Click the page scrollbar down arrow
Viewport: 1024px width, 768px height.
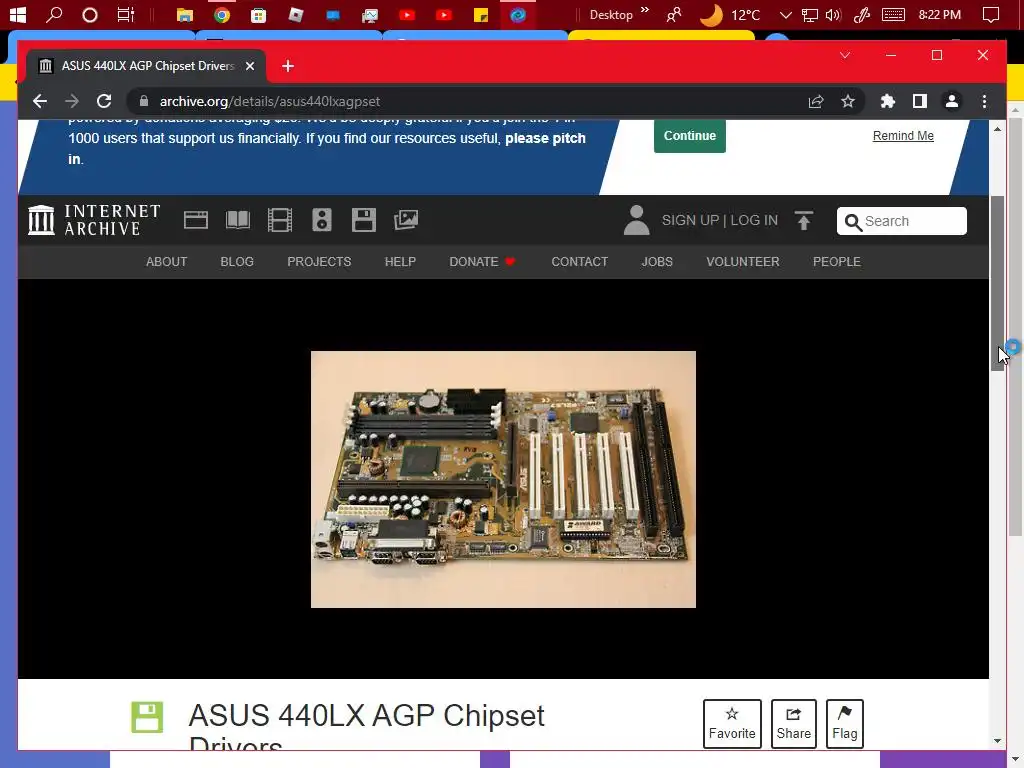[x=997, y=741]
